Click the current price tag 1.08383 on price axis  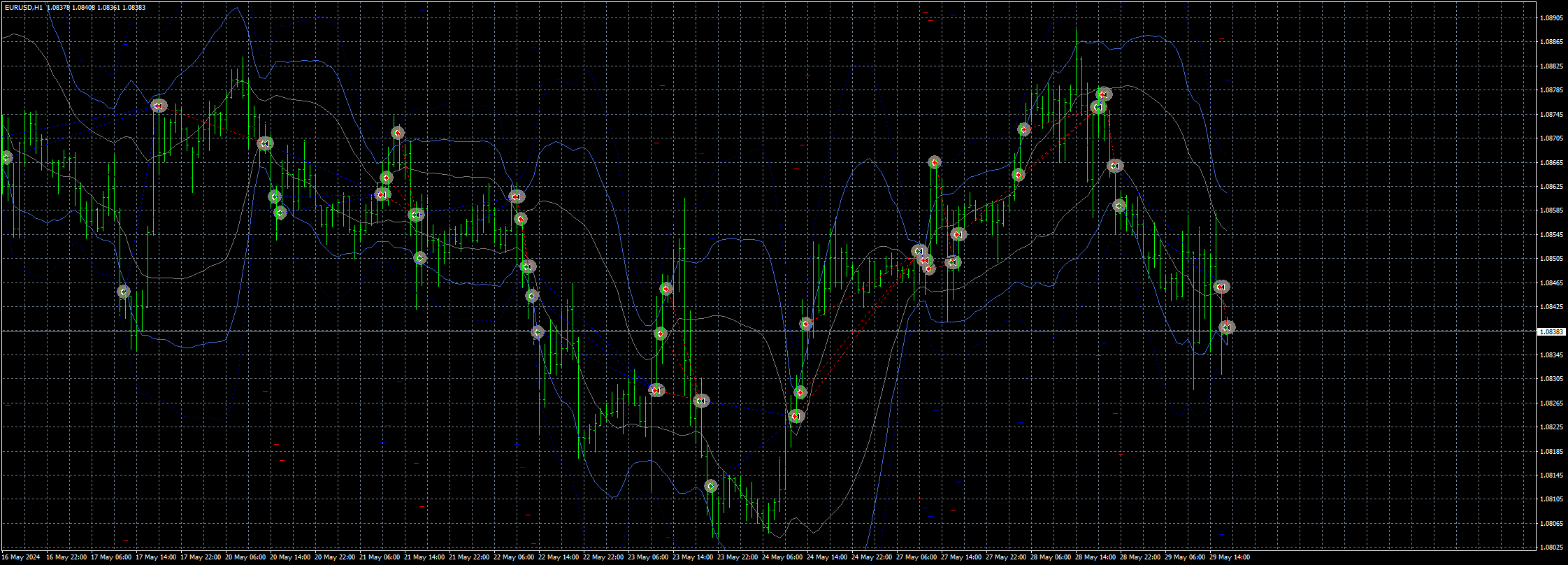click(1552, 331)
